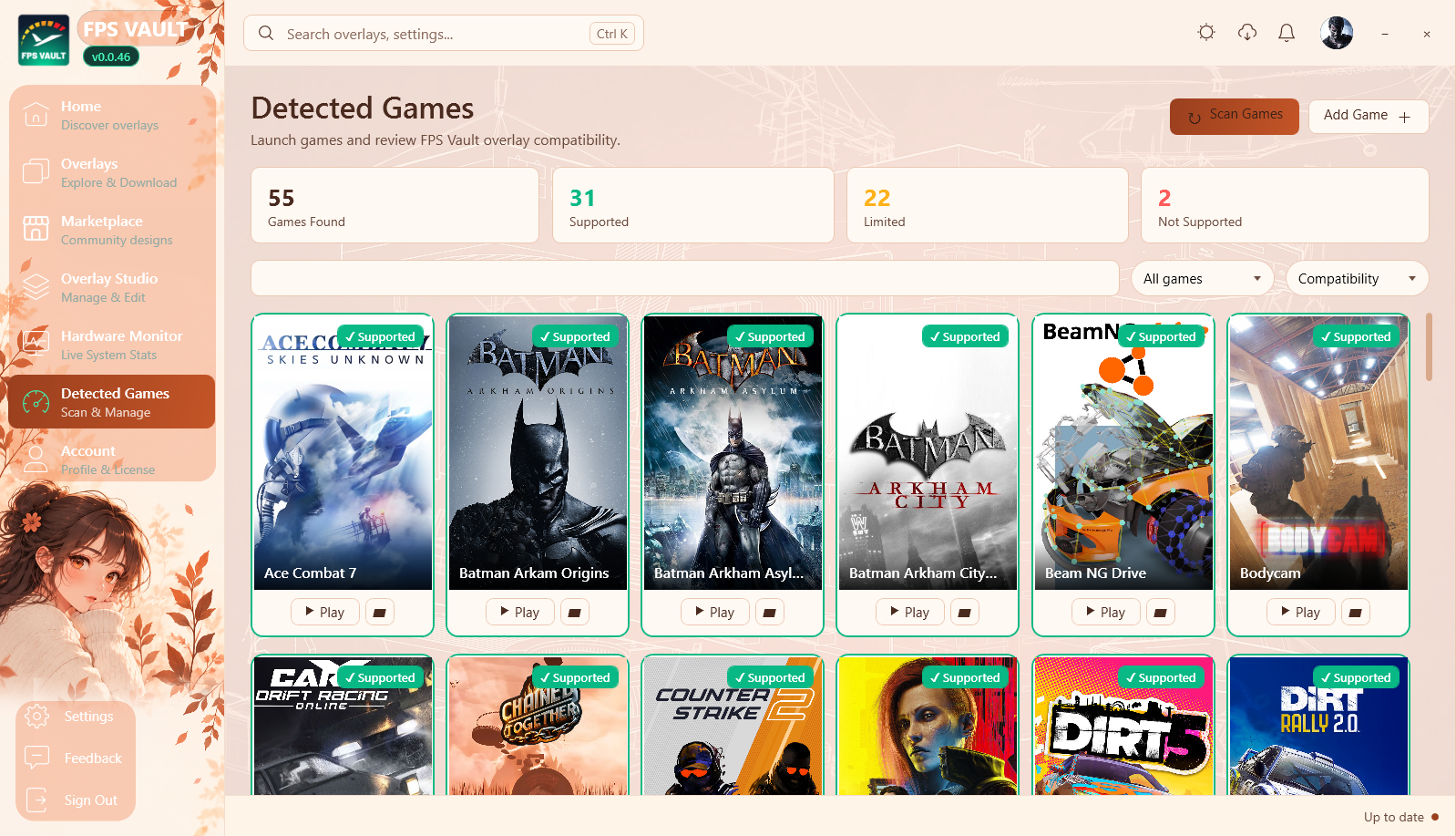Open the Account profile section

coord(112,459)
